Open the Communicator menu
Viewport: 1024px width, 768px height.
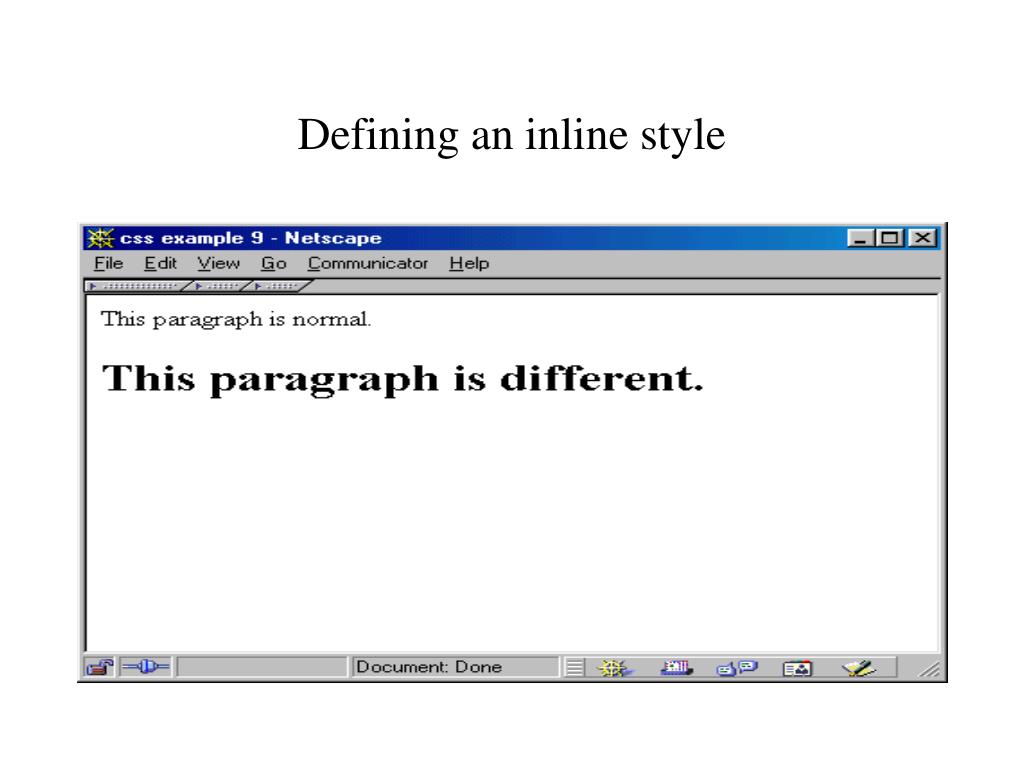[x=368, y=263]
